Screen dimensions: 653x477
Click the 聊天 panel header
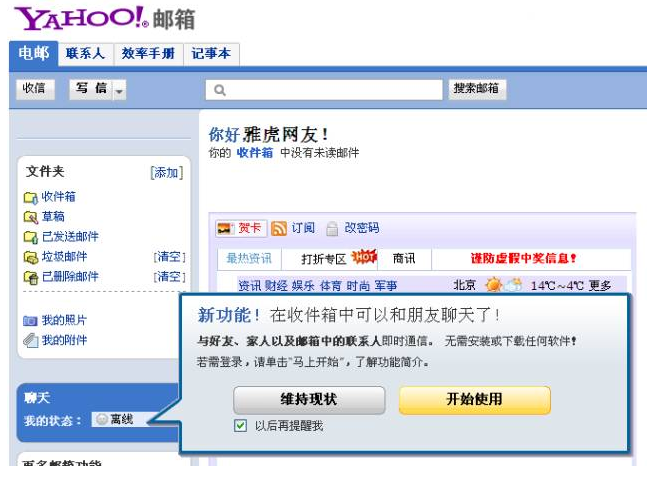click(37, 398)
